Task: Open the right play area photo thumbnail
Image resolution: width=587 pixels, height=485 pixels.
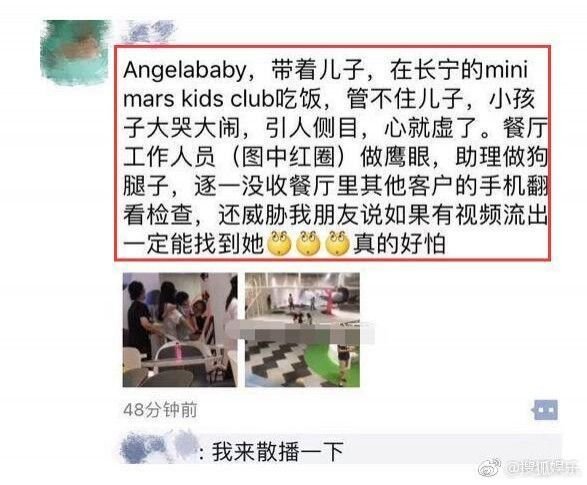Action: [x=302, y=330]
